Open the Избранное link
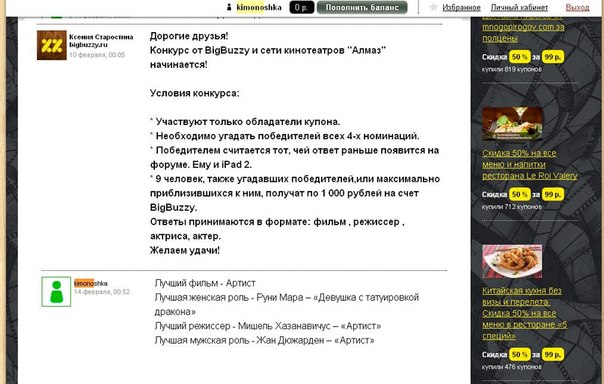This screenshot has height=384, width=604. [461, 7]
